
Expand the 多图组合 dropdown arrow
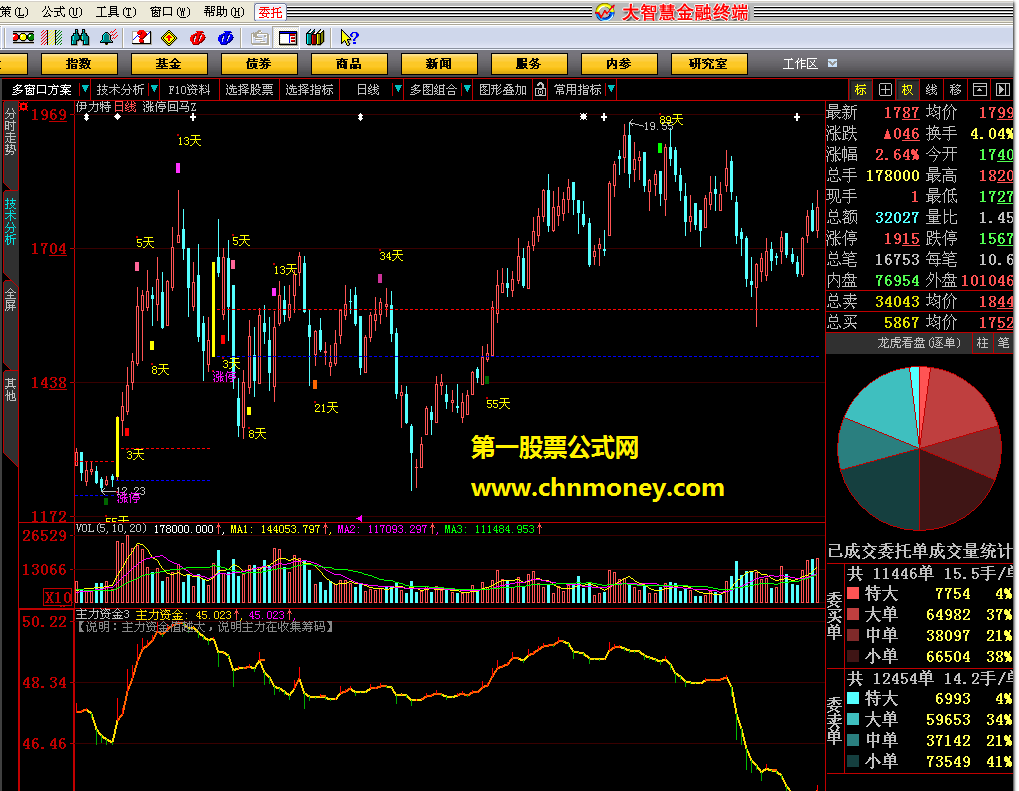coord(466,89)
